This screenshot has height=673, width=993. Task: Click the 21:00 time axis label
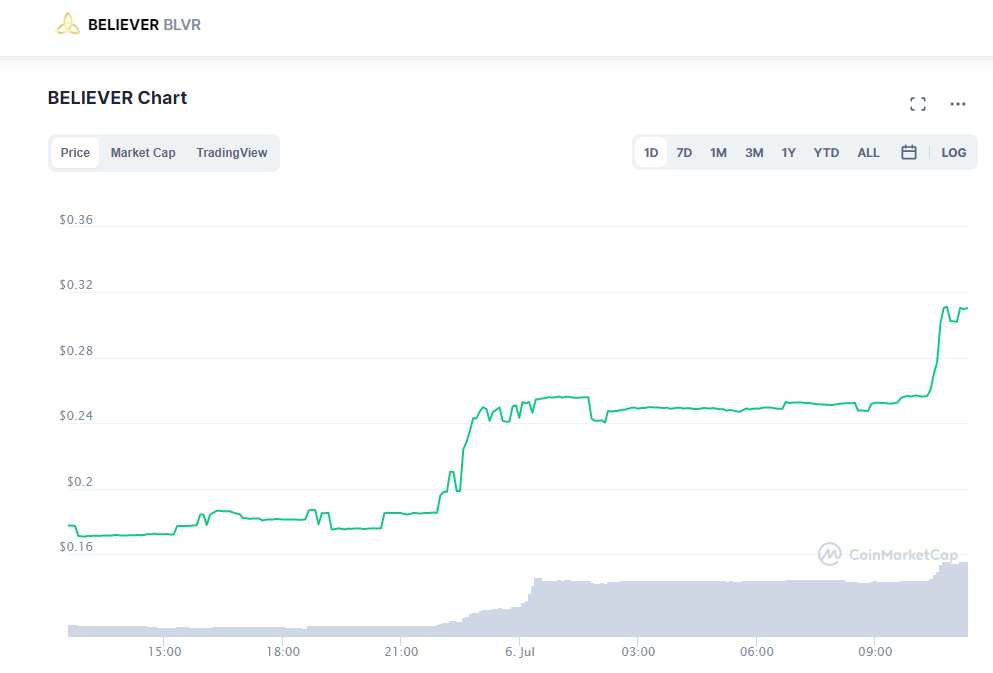(402, 651)
